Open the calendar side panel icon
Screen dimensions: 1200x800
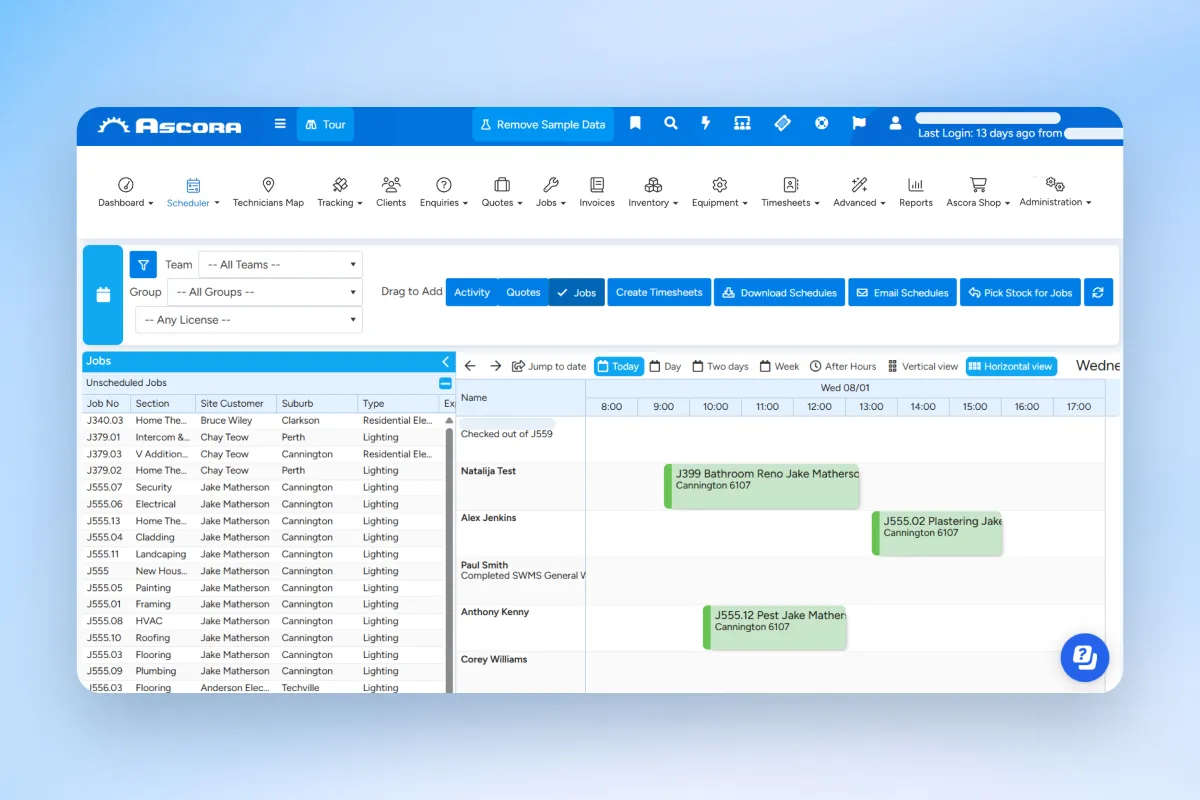click(x=103, y=295)
